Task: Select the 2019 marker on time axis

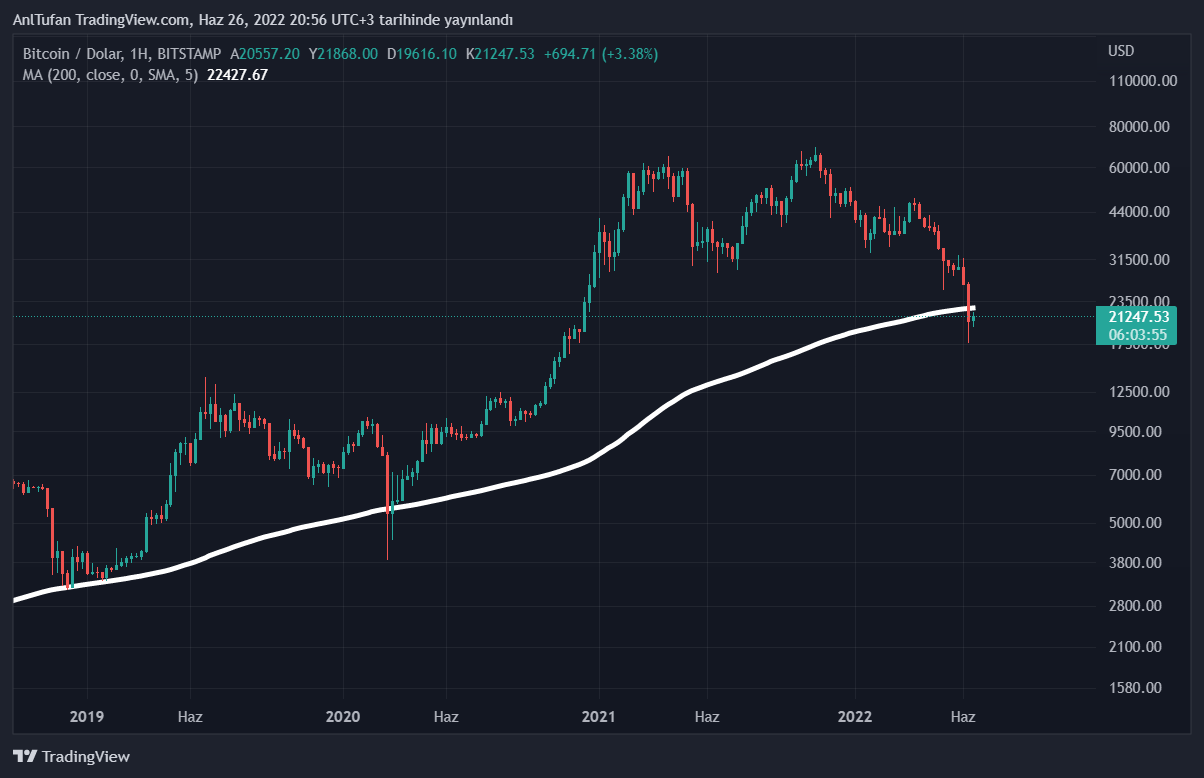Action: [x=87, y=717]
